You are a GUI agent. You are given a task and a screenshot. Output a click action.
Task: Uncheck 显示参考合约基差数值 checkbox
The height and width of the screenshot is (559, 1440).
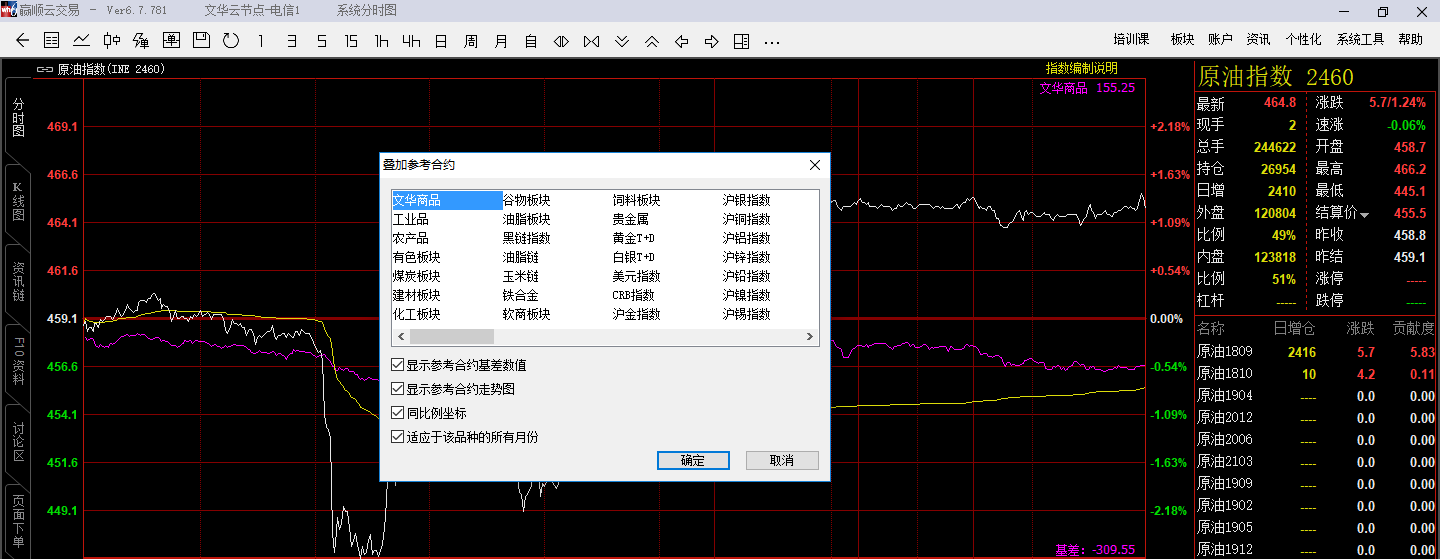tap(398, 366)
